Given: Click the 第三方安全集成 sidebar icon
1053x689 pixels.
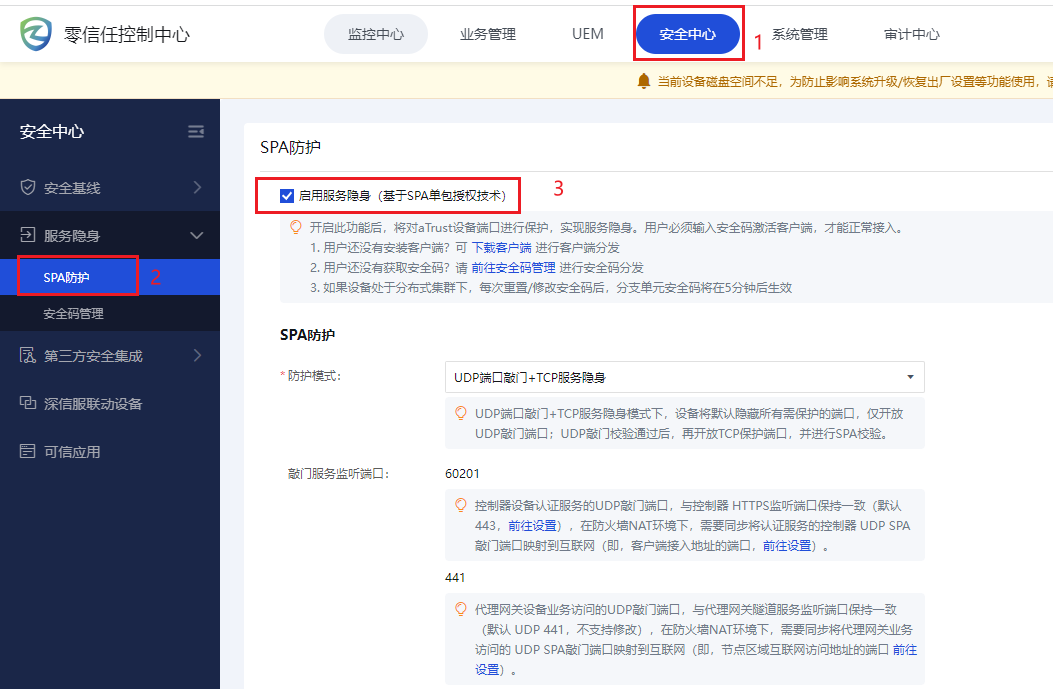Looking at the screenshot, I should [28, 355].
